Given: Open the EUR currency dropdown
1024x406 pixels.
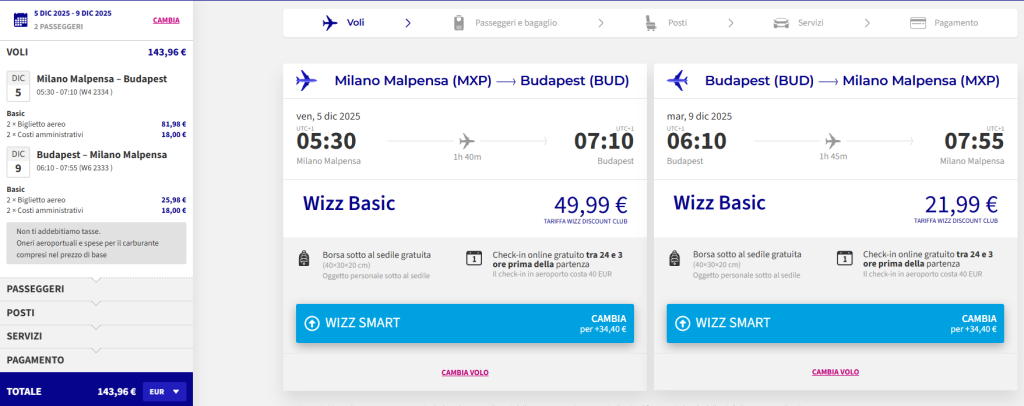Looking at the screenshot, I should [x=165, y=392].
